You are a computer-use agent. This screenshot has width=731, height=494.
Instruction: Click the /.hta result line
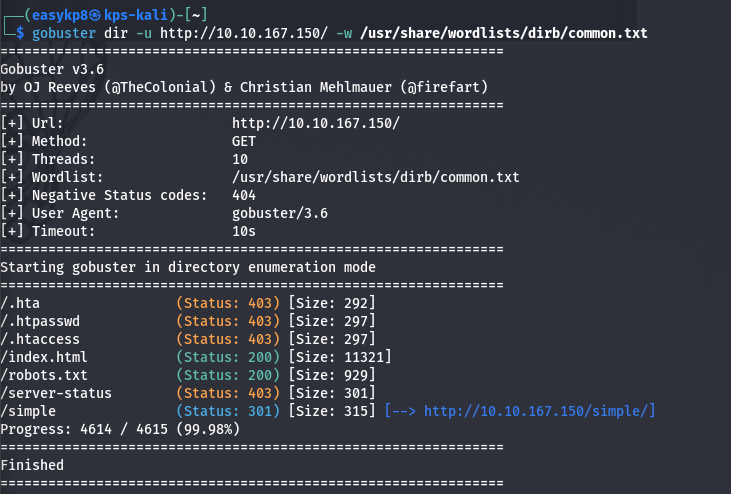[x=187, y=303]
